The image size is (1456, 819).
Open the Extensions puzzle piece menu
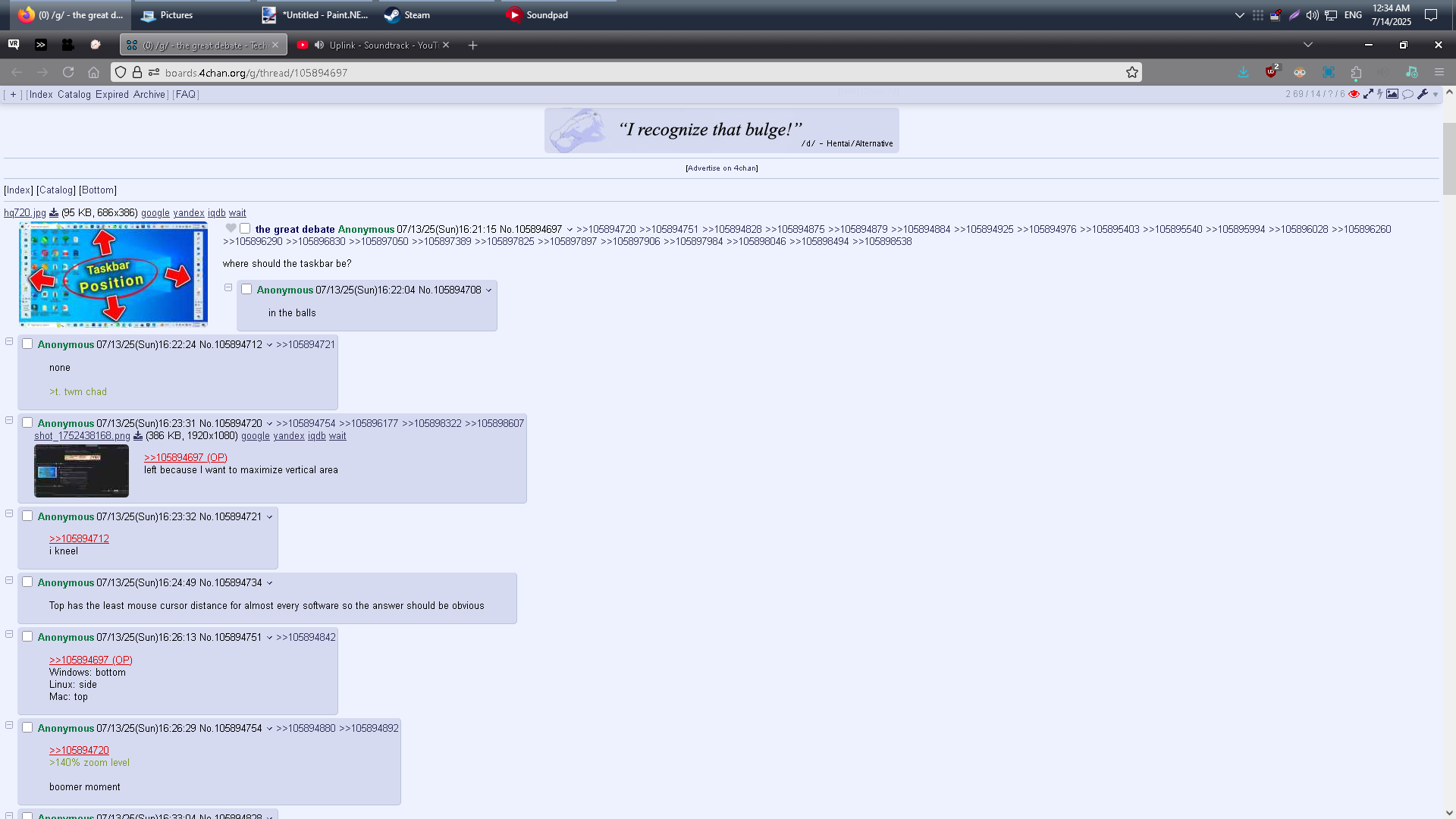tap(1356, 72)
